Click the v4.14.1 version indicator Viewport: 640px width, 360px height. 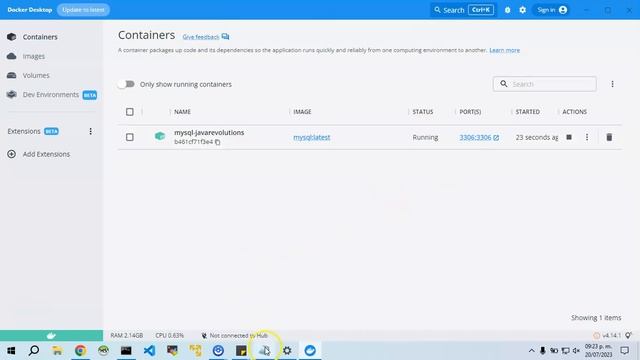(x=611, y=336)
